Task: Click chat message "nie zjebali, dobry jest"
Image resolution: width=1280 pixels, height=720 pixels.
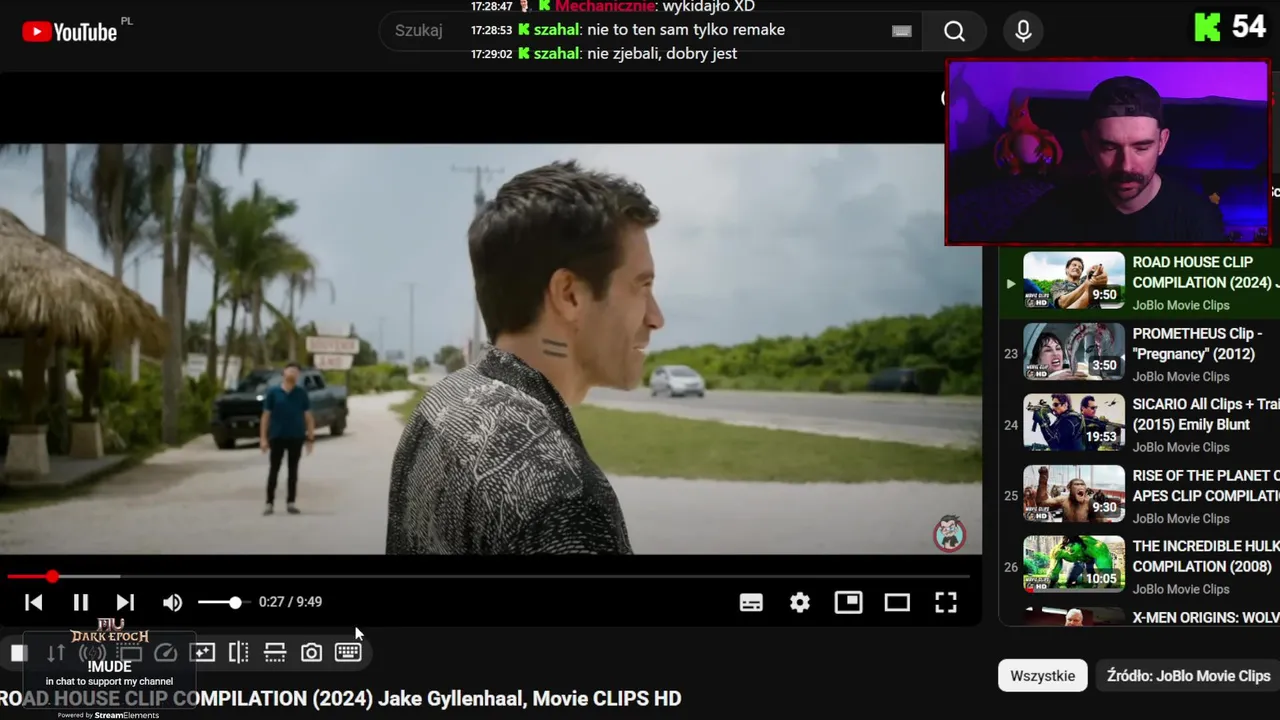Action: tap(662, 54)
